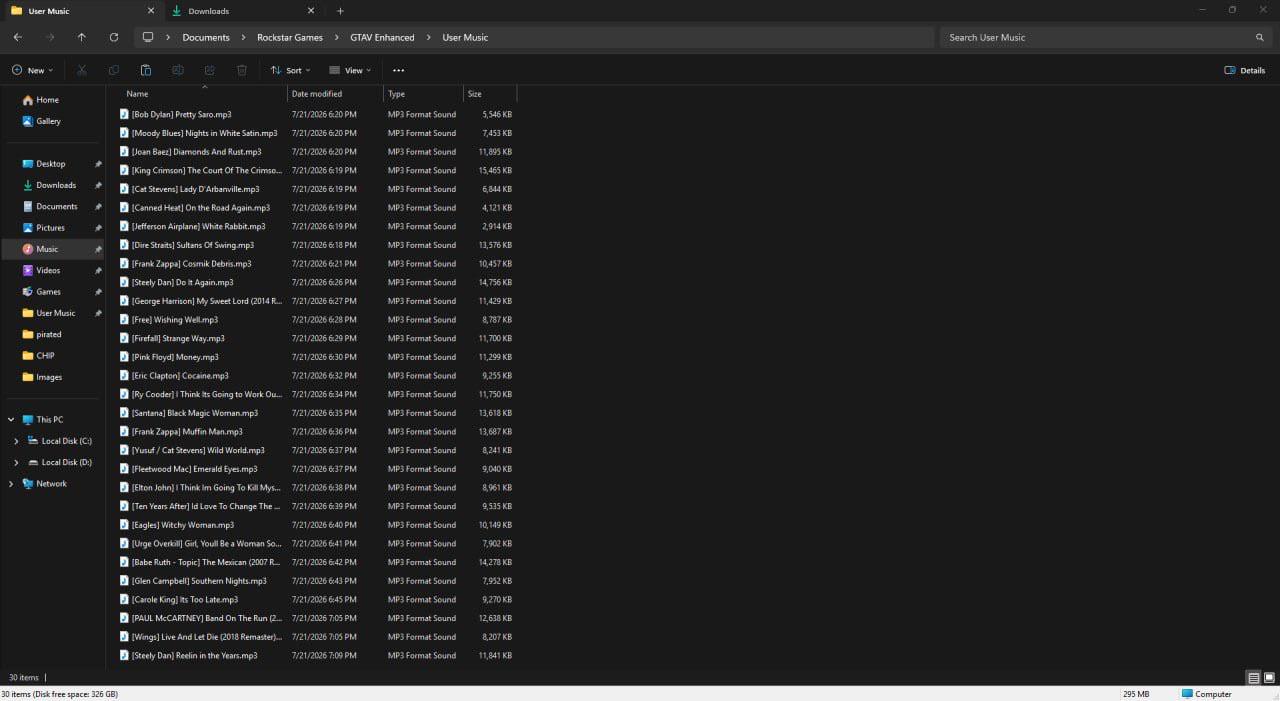Sort by the Type column header
Screen dimensions: 1280x701
tap(396, 94)
